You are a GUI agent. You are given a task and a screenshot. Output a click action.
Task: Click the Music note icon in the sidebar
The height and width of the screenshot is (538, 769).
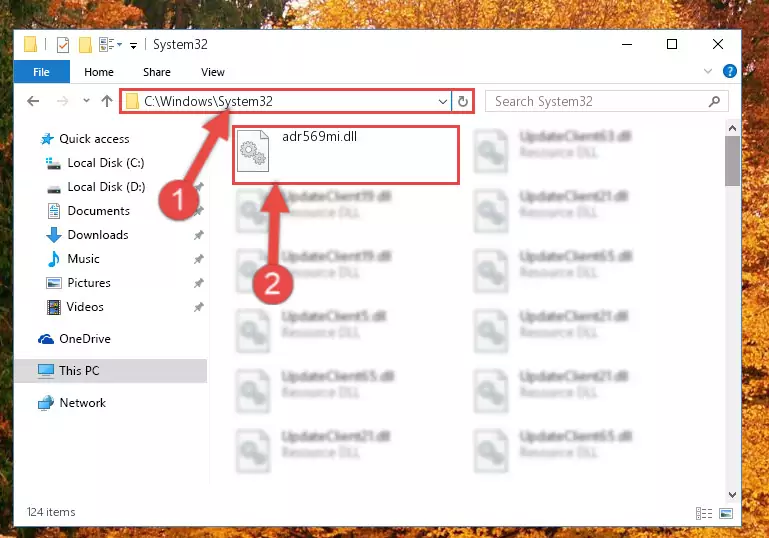(x=53, y=259)
